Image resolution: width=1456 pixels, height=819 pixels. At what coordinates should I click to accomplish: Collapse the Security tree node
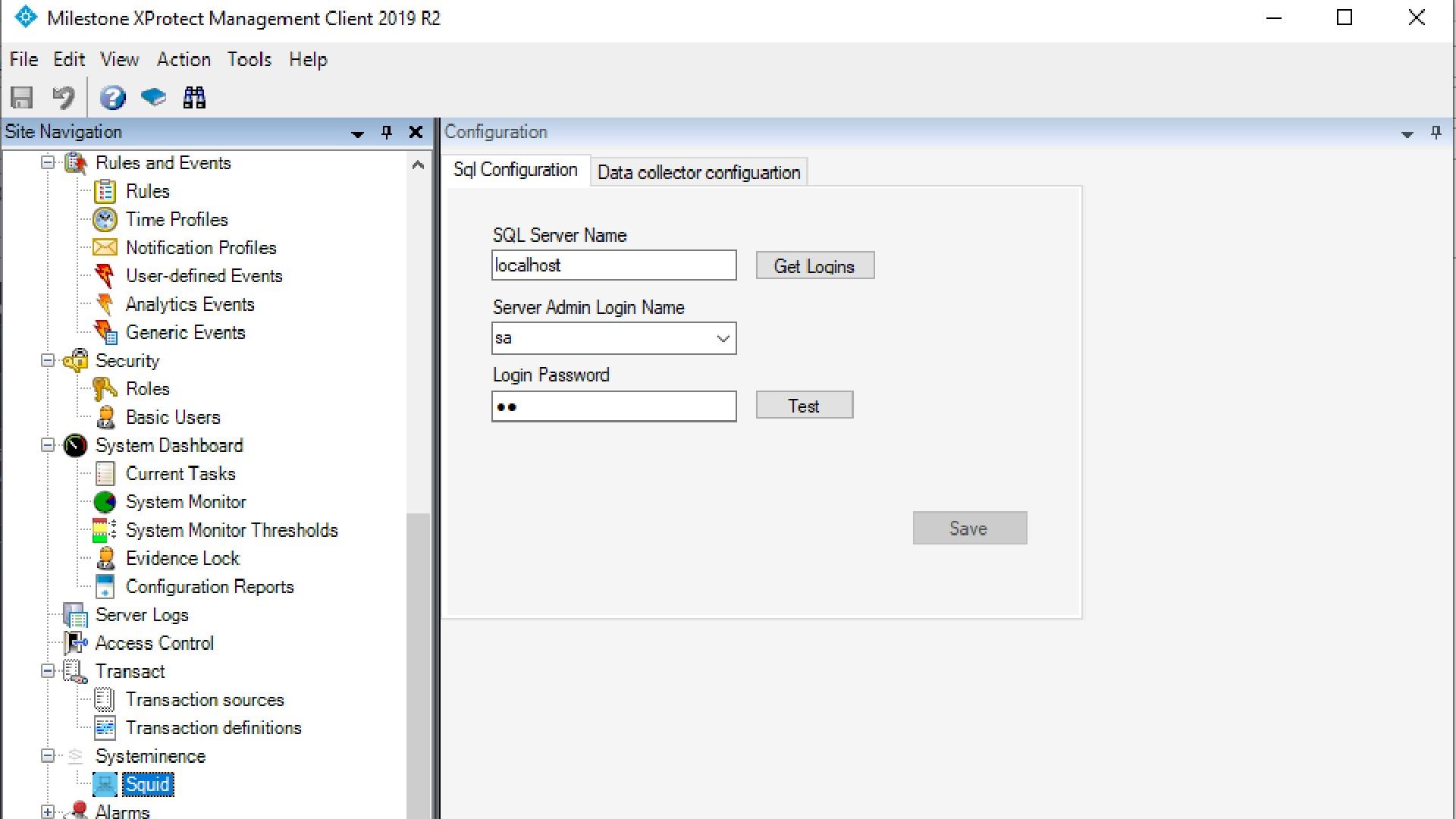click(x=48, y=360)
